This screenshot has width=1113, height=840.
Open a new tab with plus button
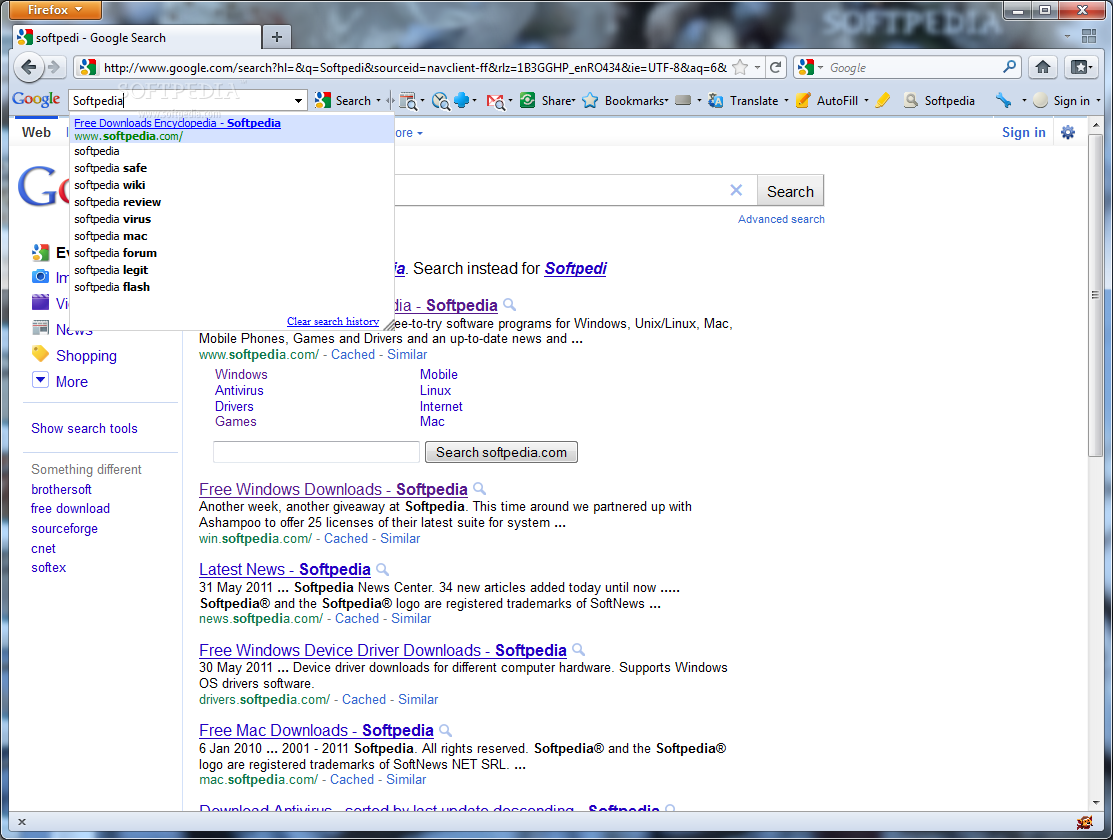[x=277, y=37]
